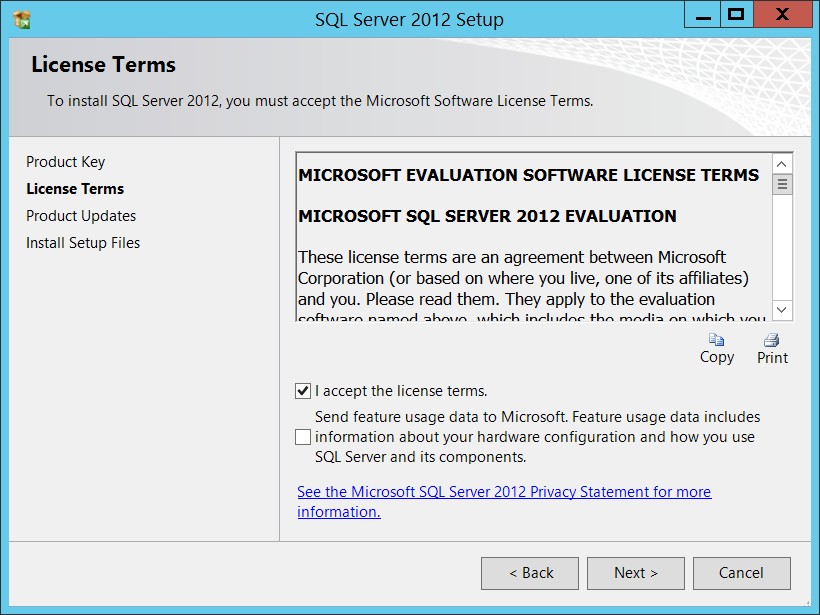The width and height of the screenshot is (820, 615).
Task: Select the Product Key step in the sidebar
Action: [65, 162]
